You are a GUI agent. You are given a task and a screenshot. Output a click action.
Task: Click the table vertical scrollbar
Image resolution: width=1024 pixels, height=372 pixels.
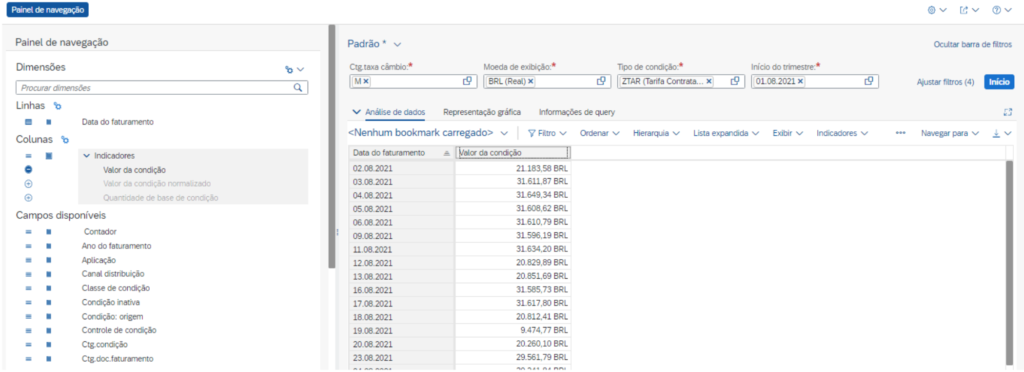pos(1011,261)
